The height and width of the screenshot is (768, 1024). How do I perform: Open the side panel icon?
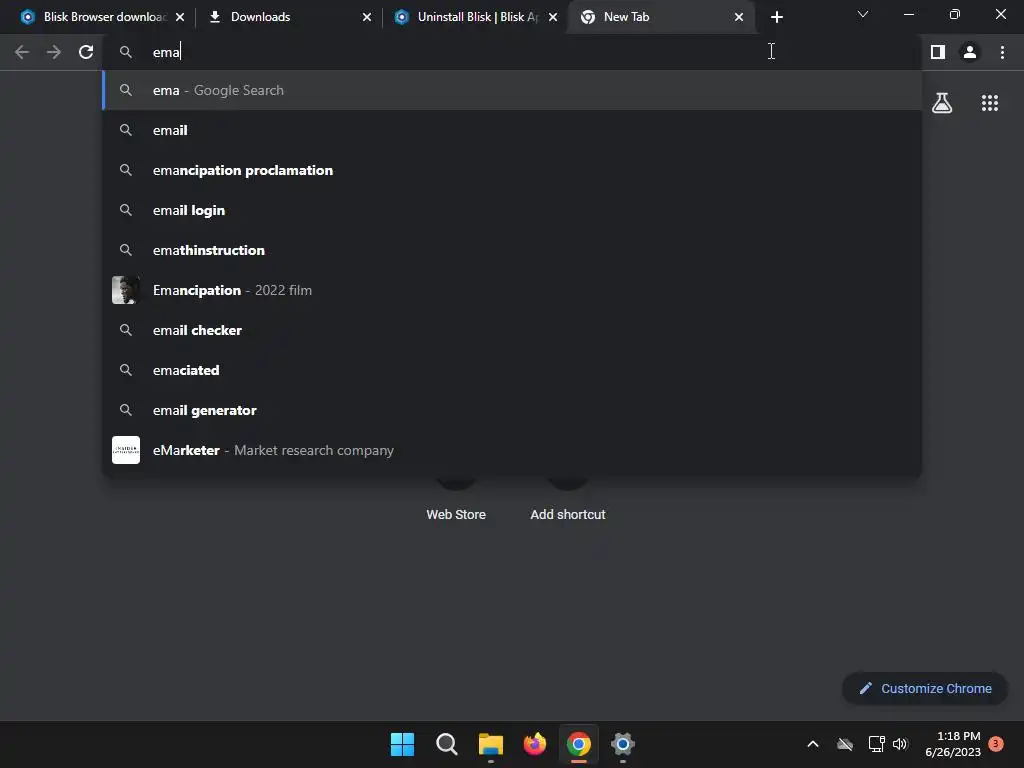pyautogui.click(x=938, y=52)
